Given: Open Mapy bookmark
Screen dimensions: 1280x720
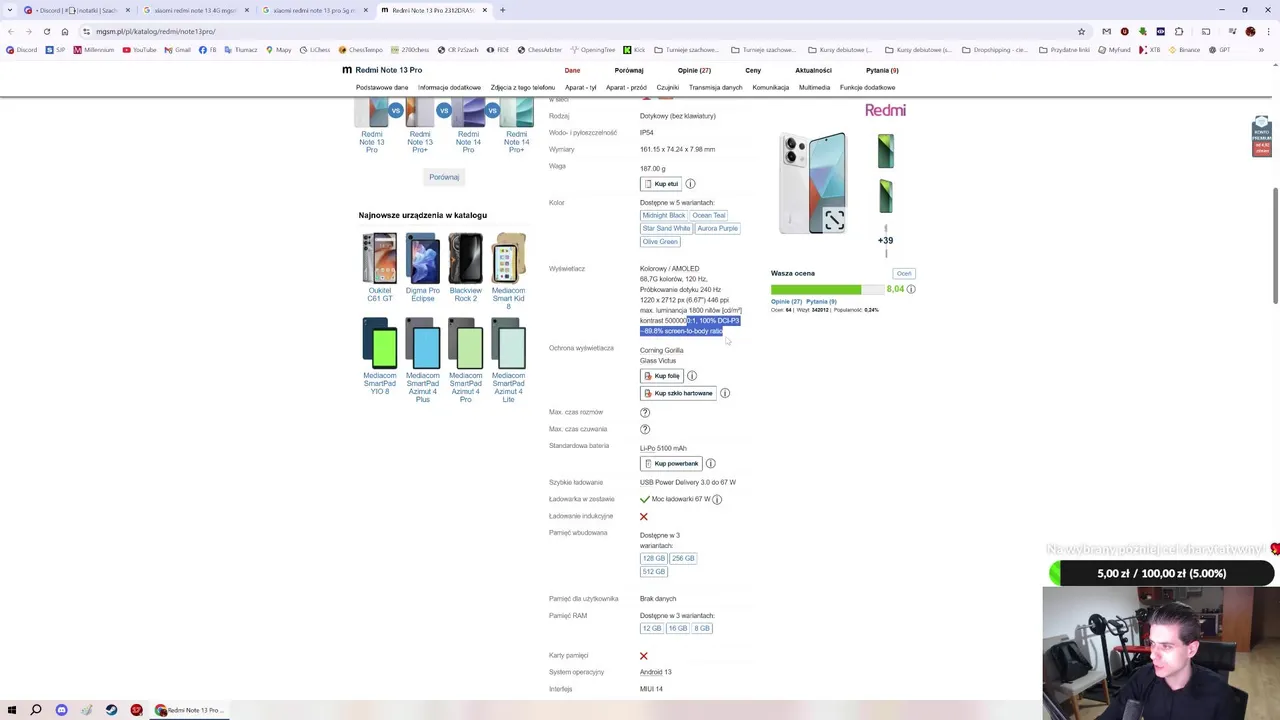Looking at the screenshot, I should [x=279, y=50].
